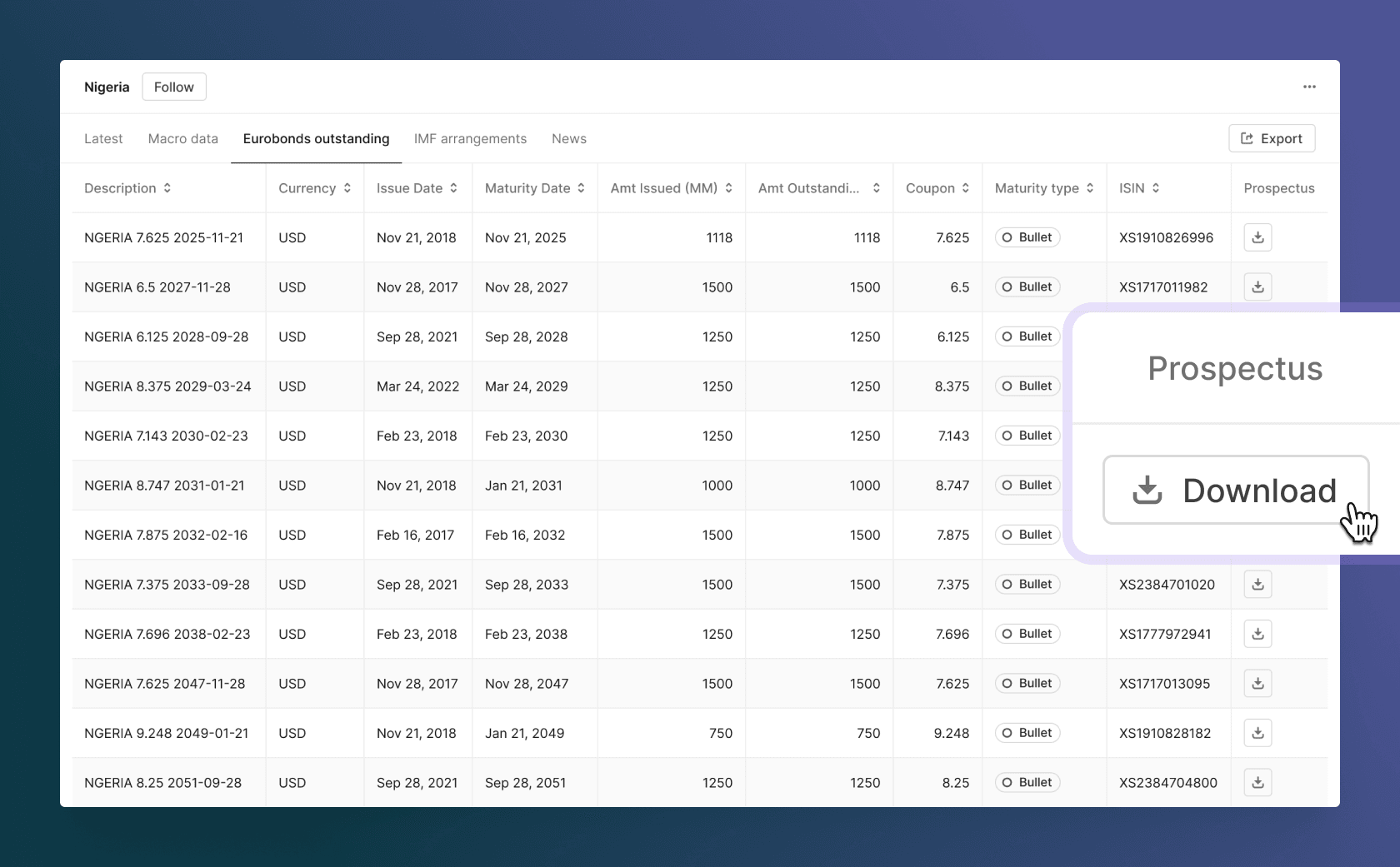Screen dimensions: 1400x867
Task: Download prospectus for NGERIA 6.5 2027-11-28
Action: (1257, 287)
